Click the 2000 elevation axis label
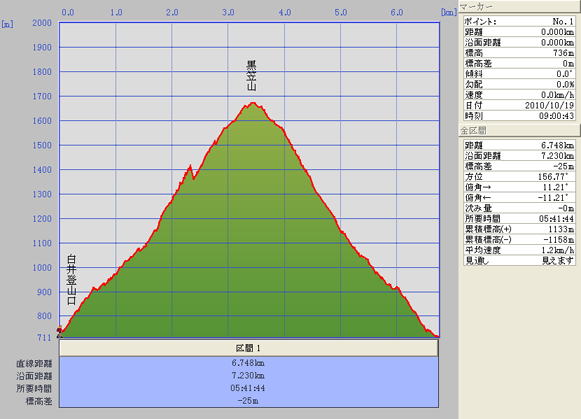This screenshot has height=419, width=581. point(42,23)
